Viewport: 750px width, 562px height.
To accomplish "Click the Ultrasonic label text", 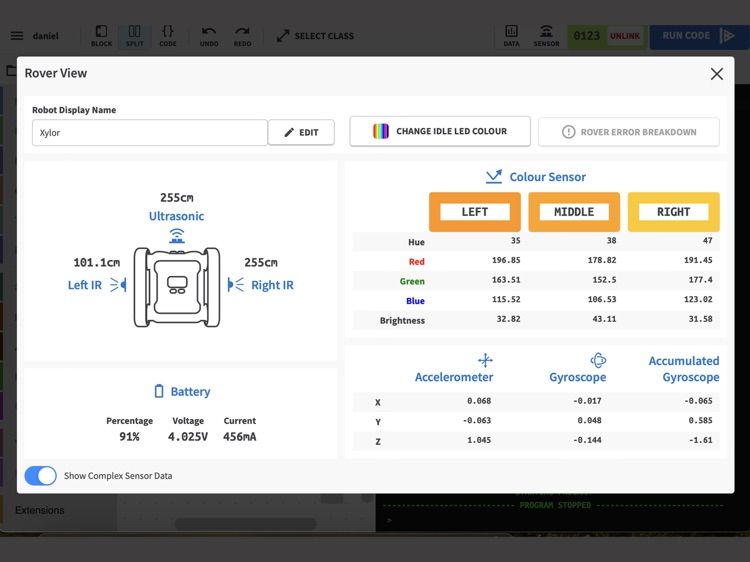I will coord(176,216).
